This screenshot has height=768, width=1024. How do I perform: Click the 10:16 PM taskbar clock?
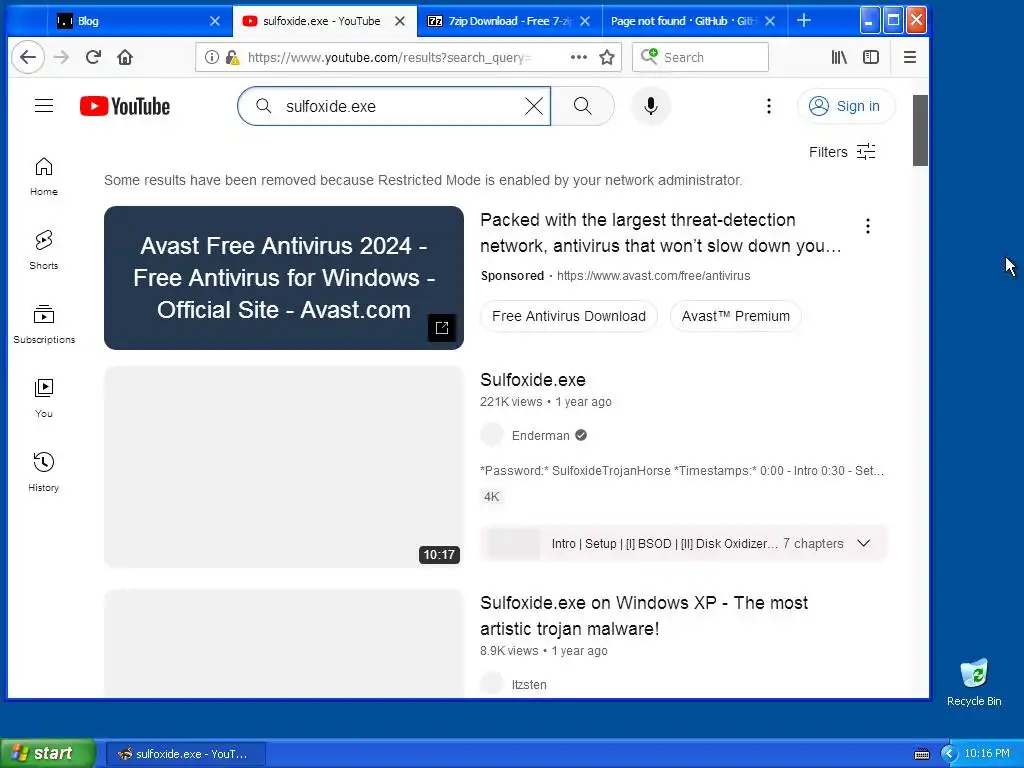(987, 754)
